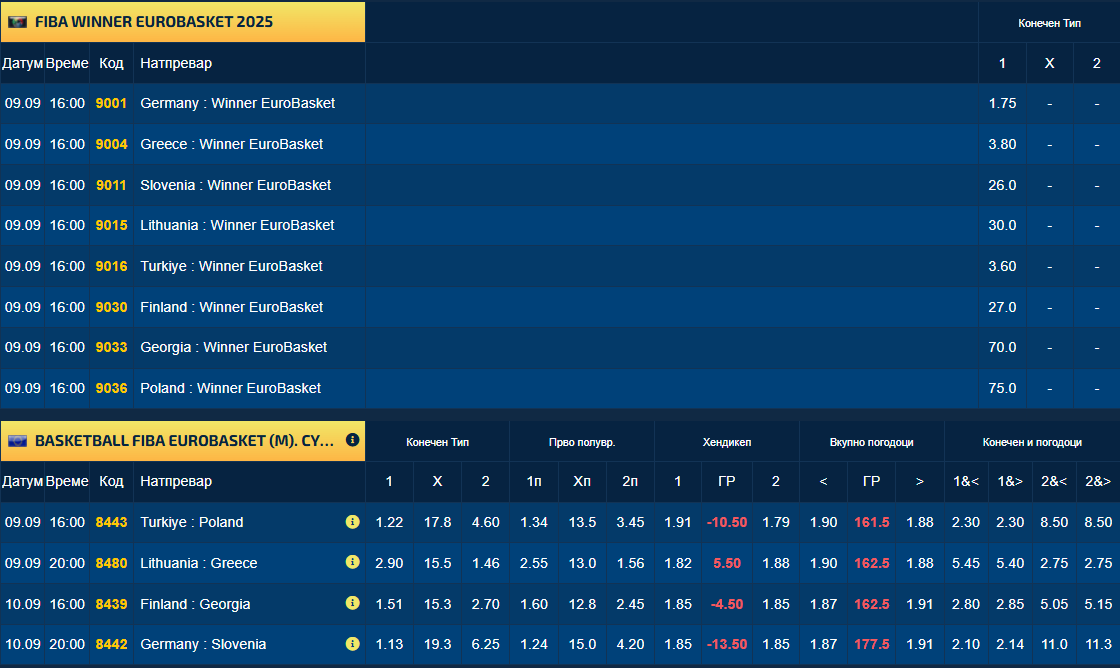
Task: Select odds 3.80 for Greece Winner EuroBasket
Action: (x=1002, y=144)
